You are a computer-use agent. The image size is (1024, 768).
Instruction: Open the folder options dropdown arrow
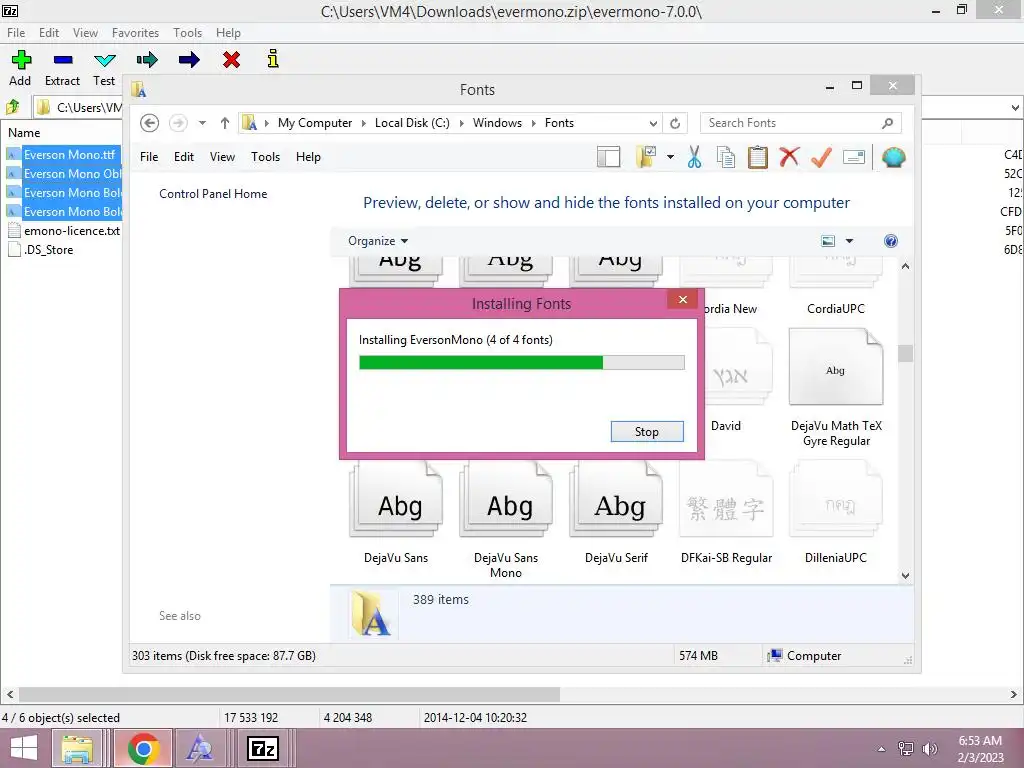pos(670,157)
